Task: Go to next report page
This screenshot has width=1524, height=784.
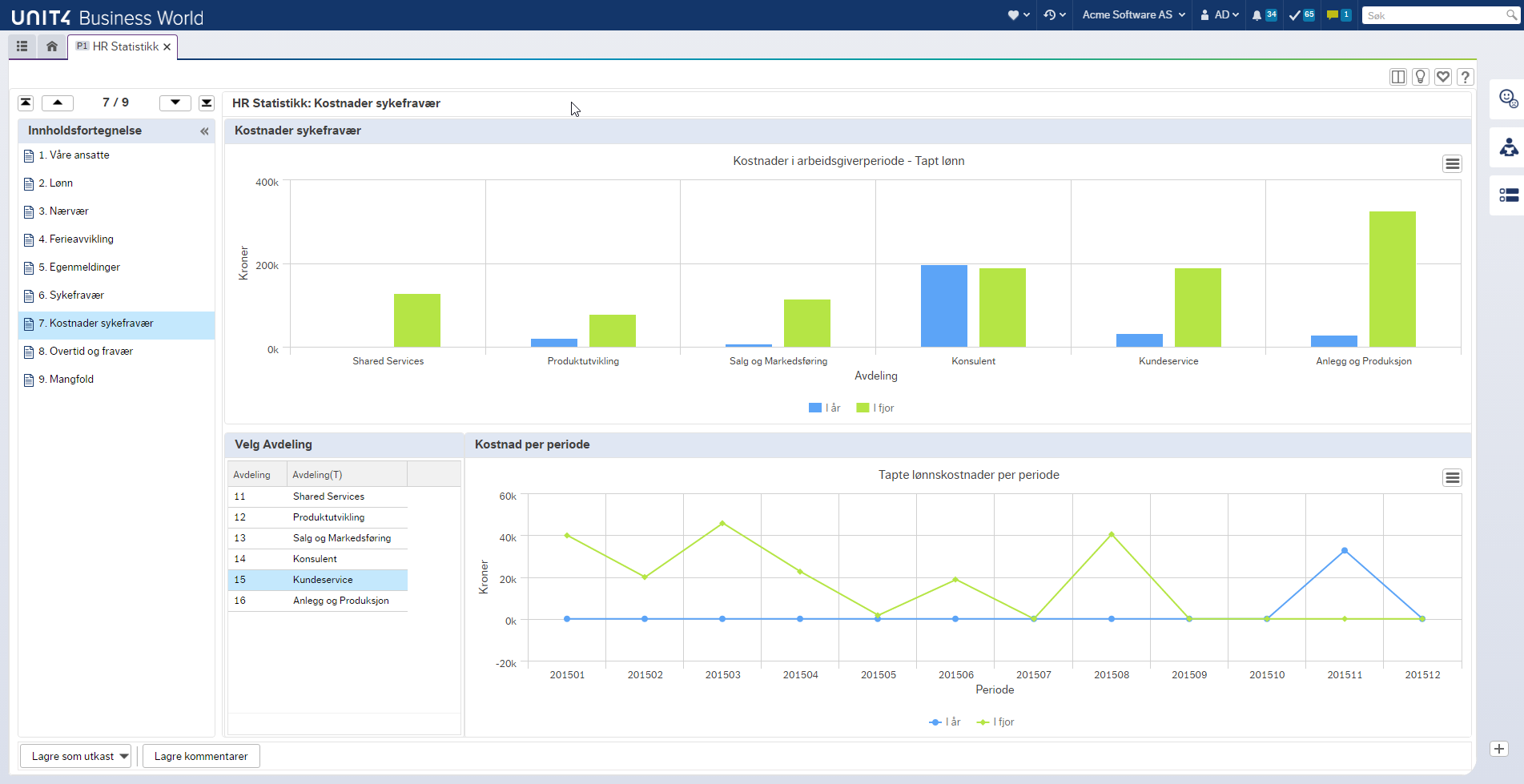Action: click(x=175, y=103)
